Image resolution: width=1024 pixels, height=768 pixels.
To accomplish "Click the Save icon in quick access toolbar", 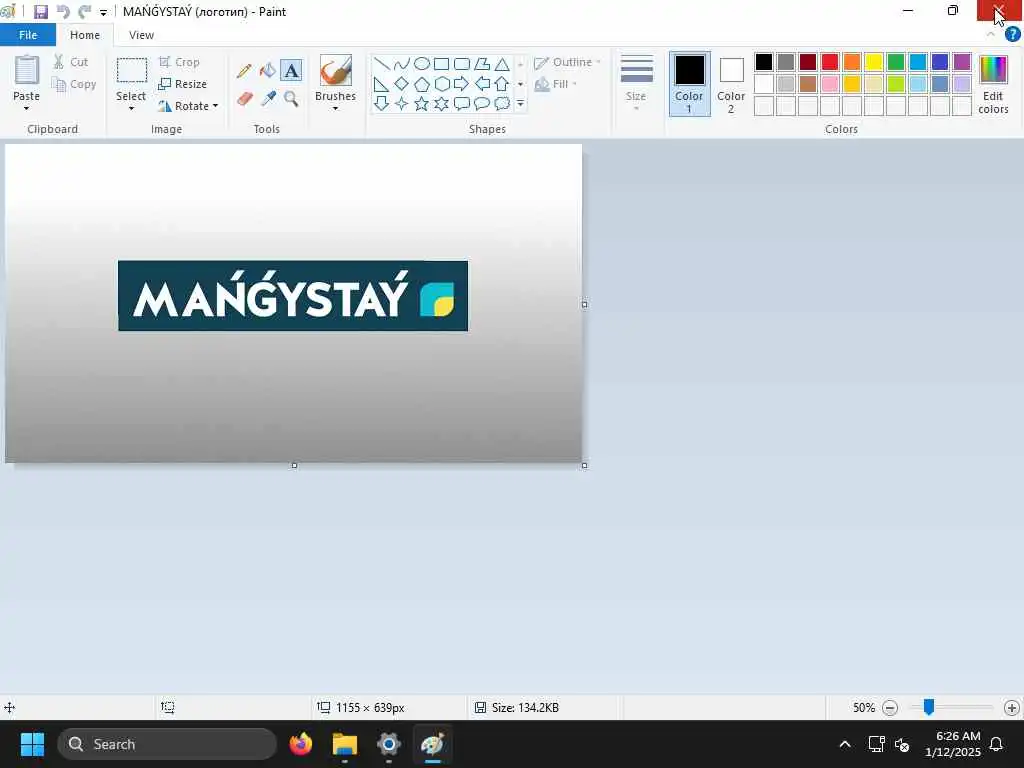I will 40,12.
